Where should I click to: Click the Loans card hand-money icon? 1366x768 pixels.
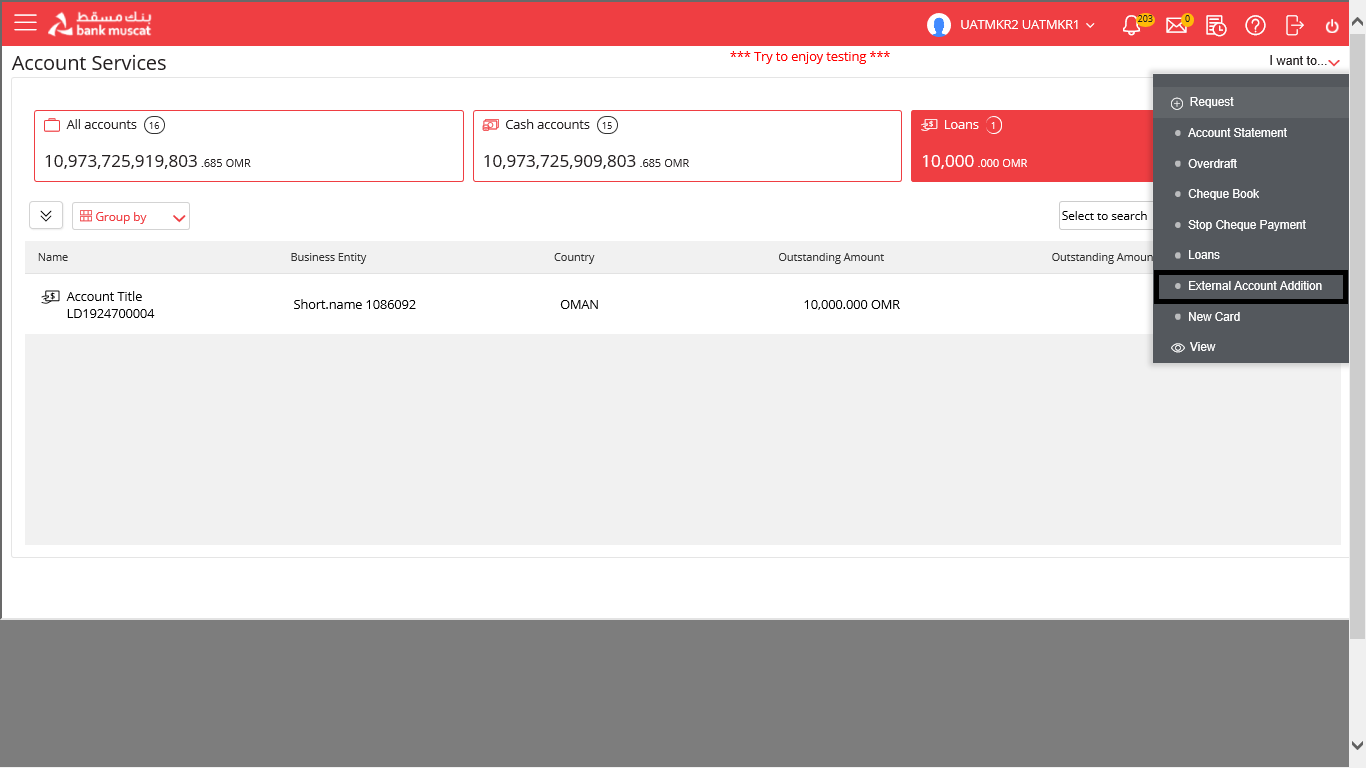pyautogui.click(x=929, y=125)
